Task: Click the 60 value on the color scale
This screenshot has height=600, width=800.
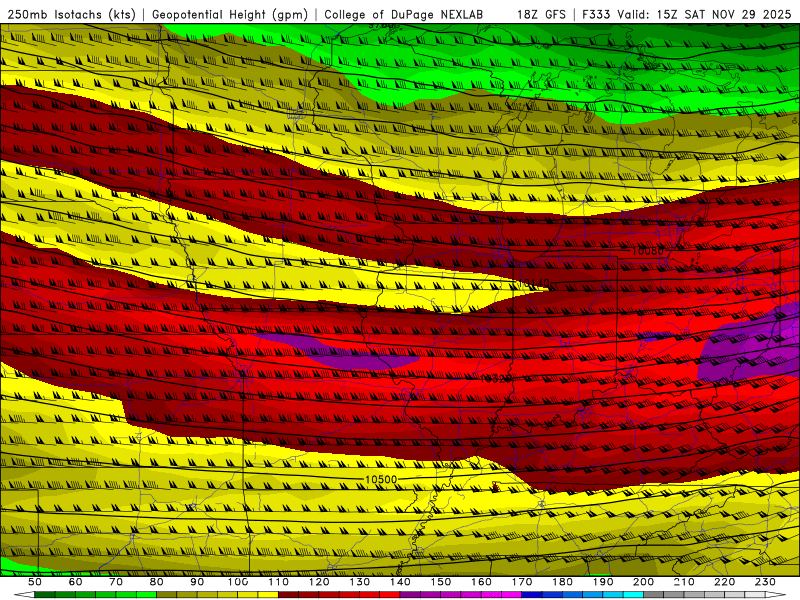Action: [75, 582]
